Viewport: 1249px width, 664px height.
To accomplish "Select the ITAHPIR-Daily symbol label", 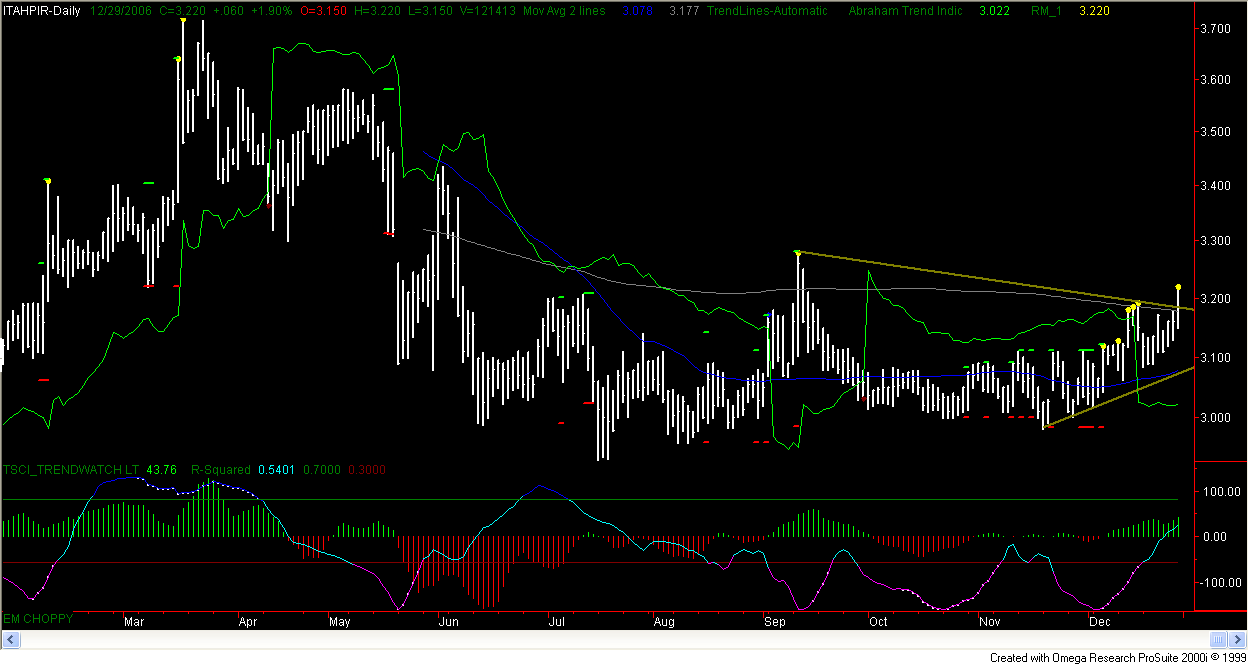I will [41, 9].
